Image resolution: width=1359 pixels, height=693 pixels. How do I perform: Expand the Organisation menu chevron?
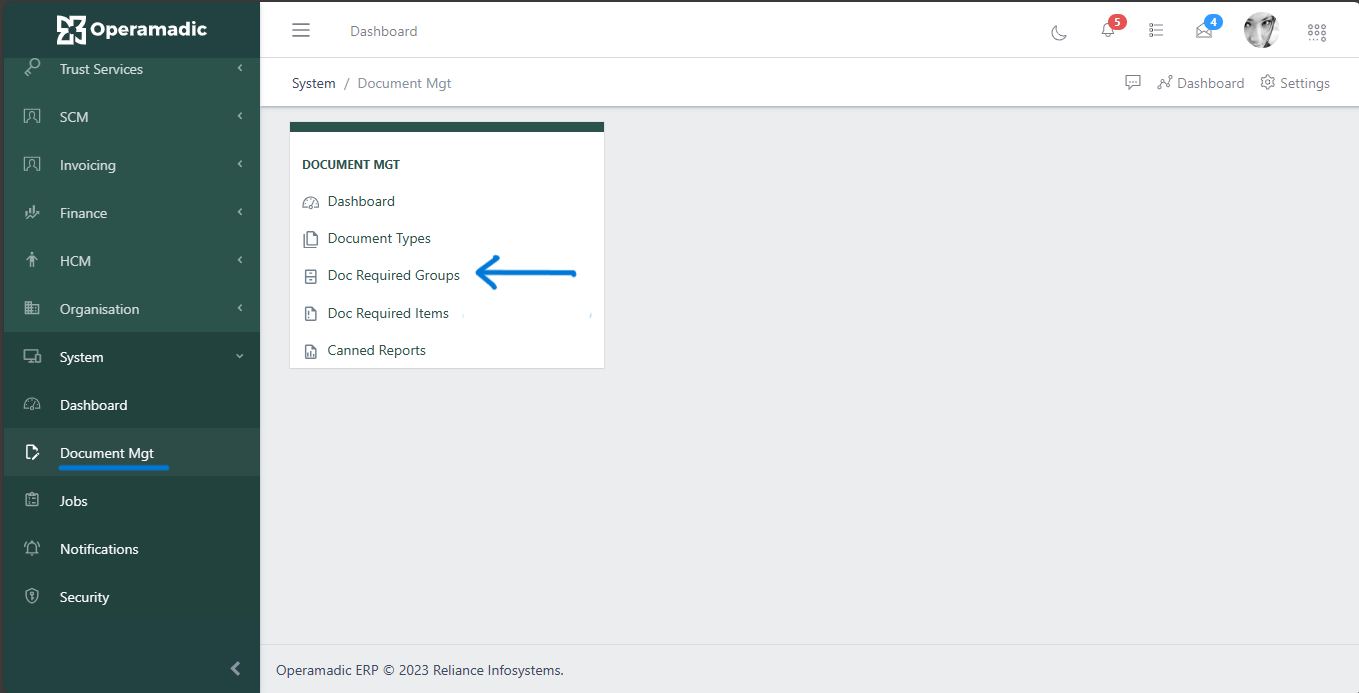240,308
